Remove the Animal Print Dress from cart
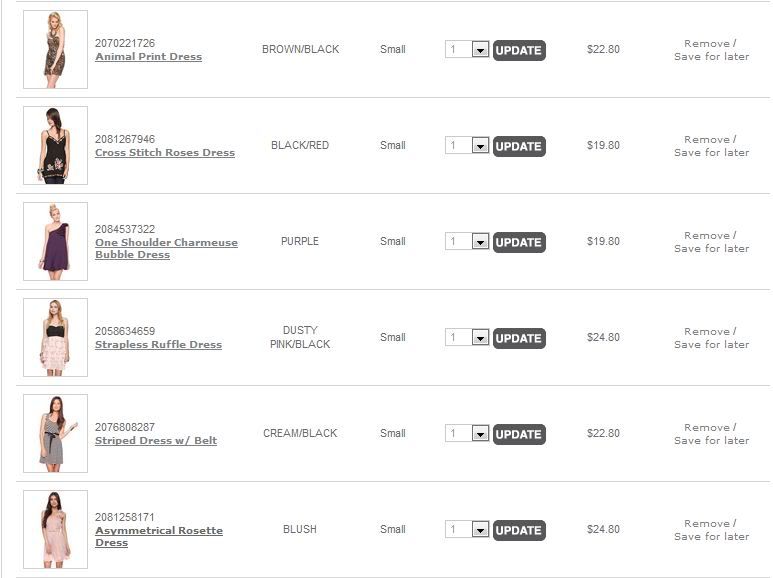773x578 pixels. pos(707,43)
